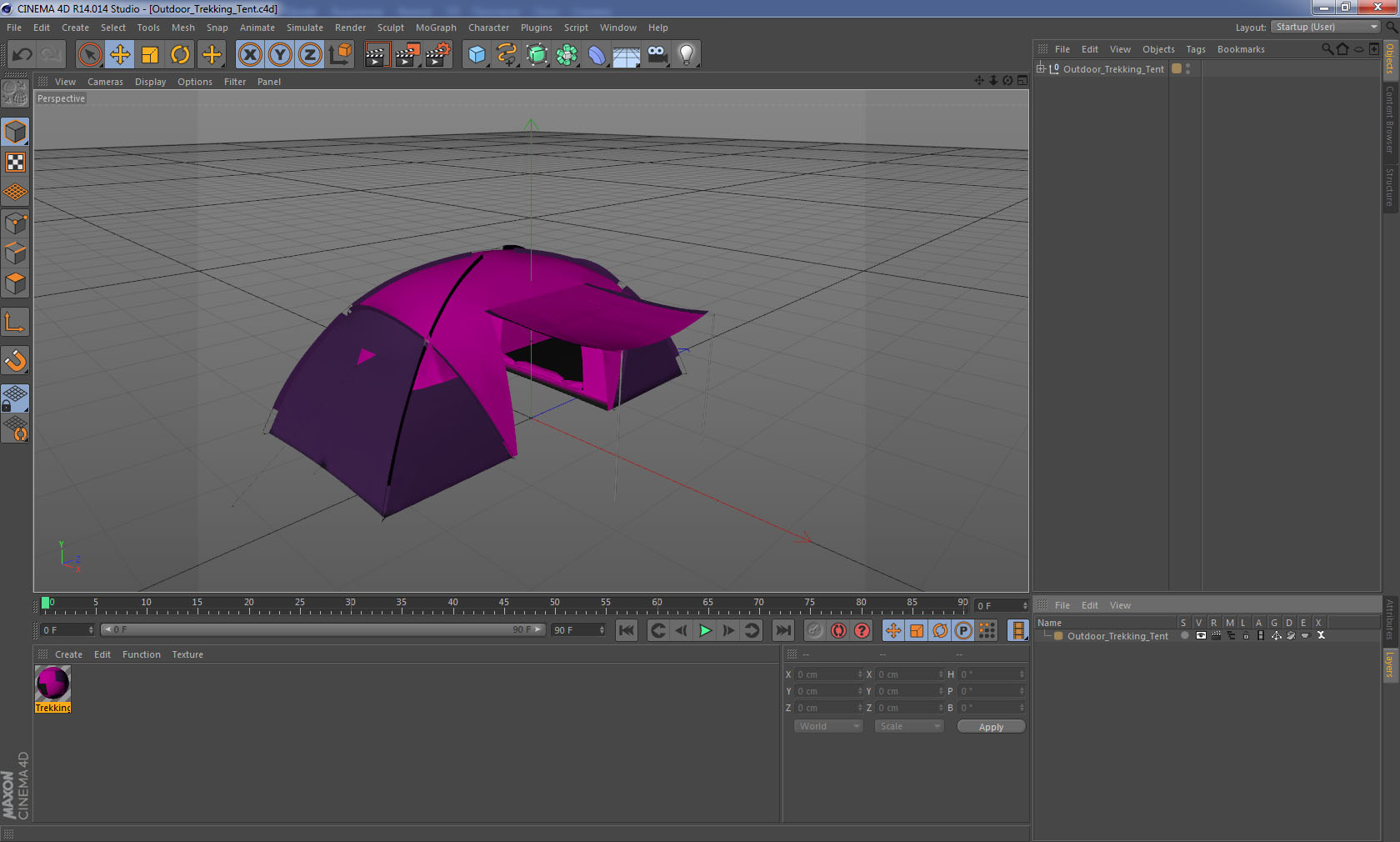Switch to Polygons mode

tap(15, 283)
